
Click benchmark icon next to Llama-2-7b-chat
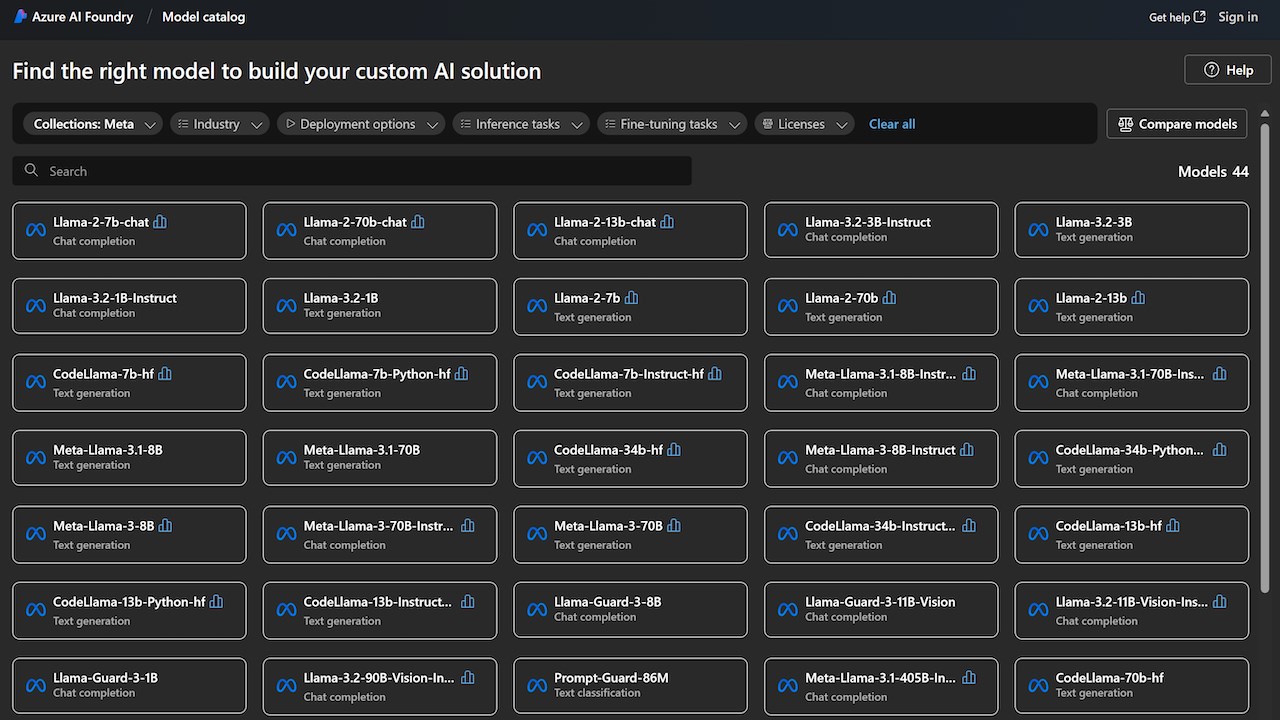click(x=160, y=222)
